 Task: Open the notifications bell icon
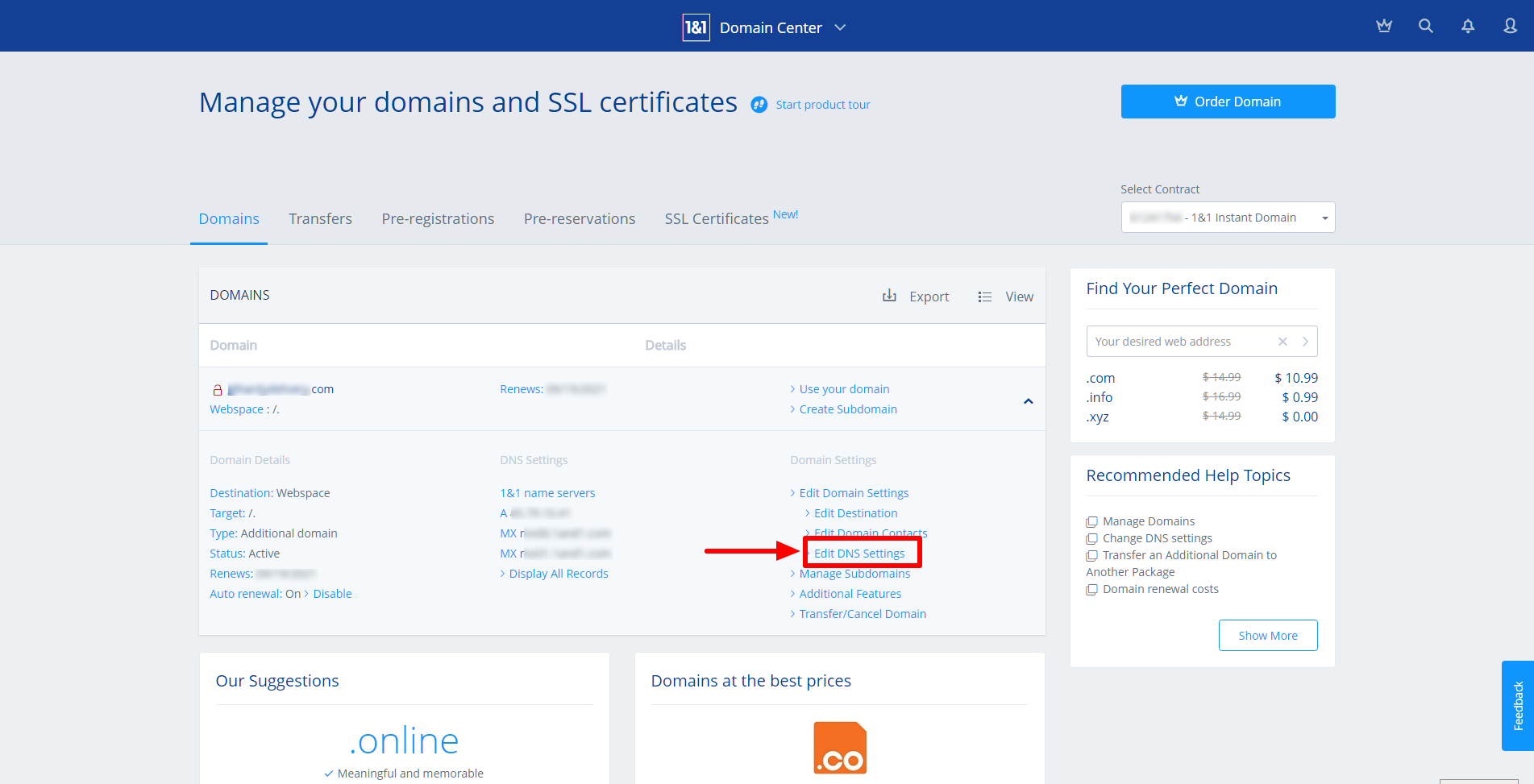click(x=1467, y=25)
